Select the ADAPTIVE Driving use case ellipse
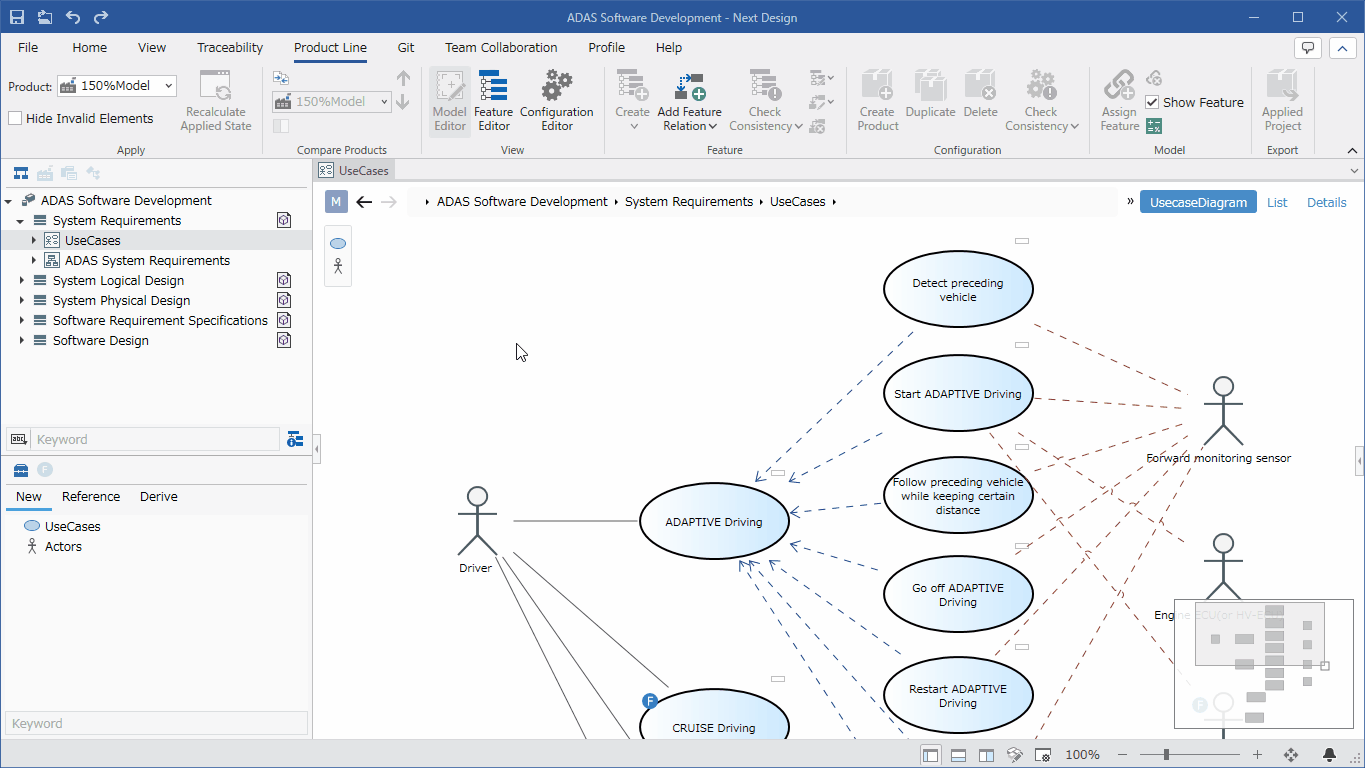This screenshot has width=1365, height=768. (714, 521)
